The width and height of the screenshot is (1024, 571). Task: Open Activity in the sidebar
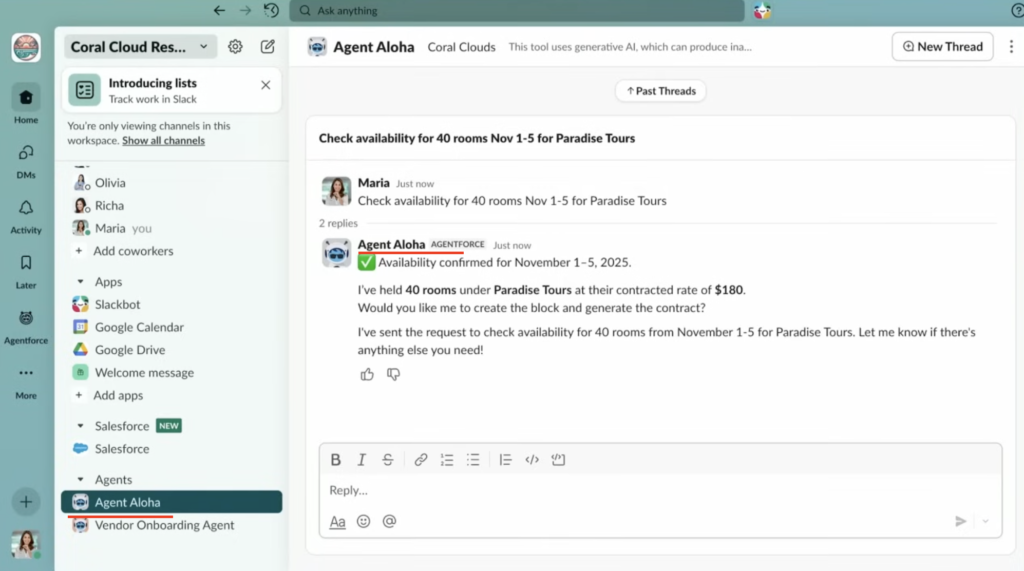point(26,216)
